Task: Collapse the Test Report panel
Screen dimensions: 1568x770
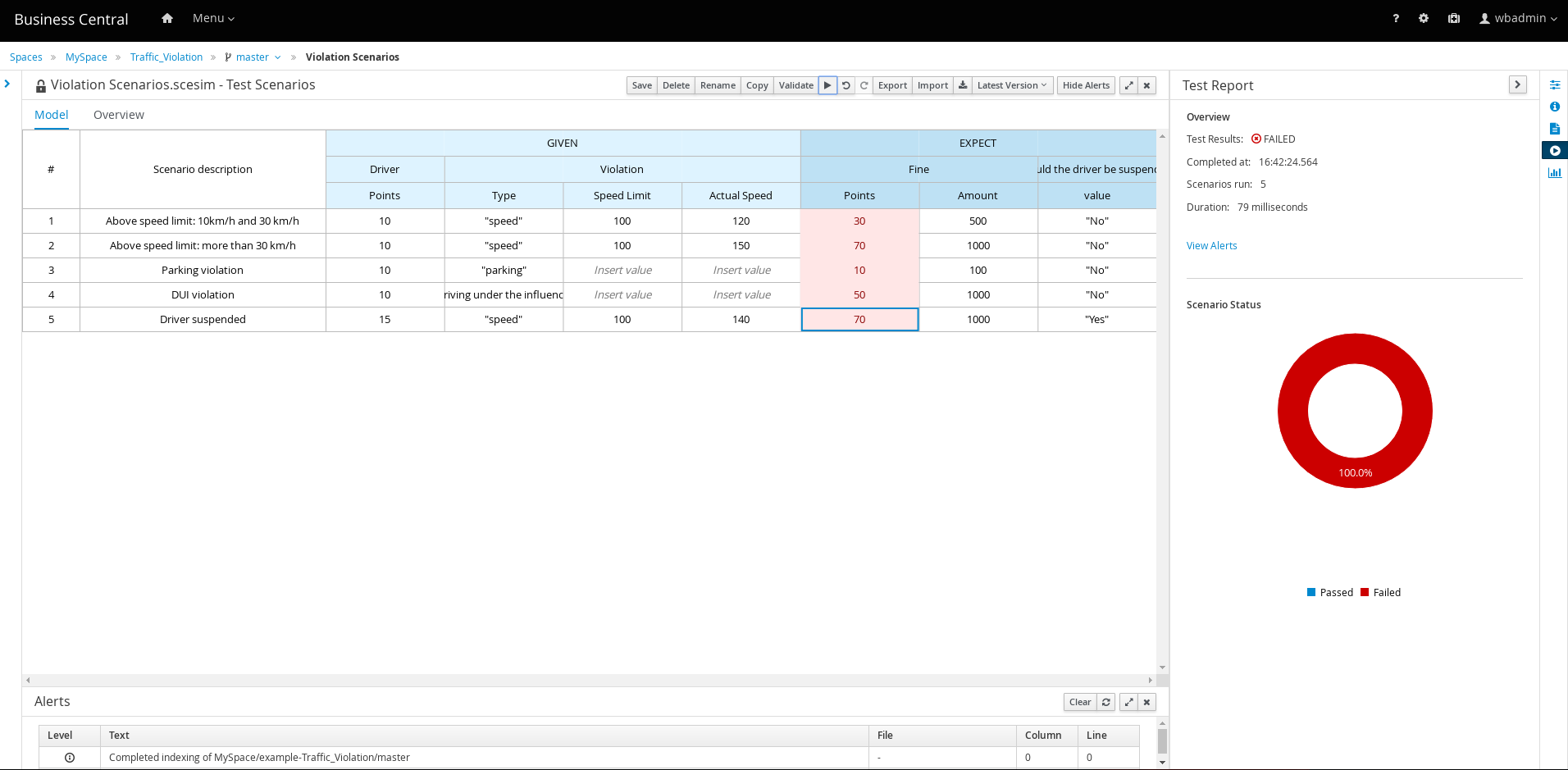Action: coord(1518,84)
